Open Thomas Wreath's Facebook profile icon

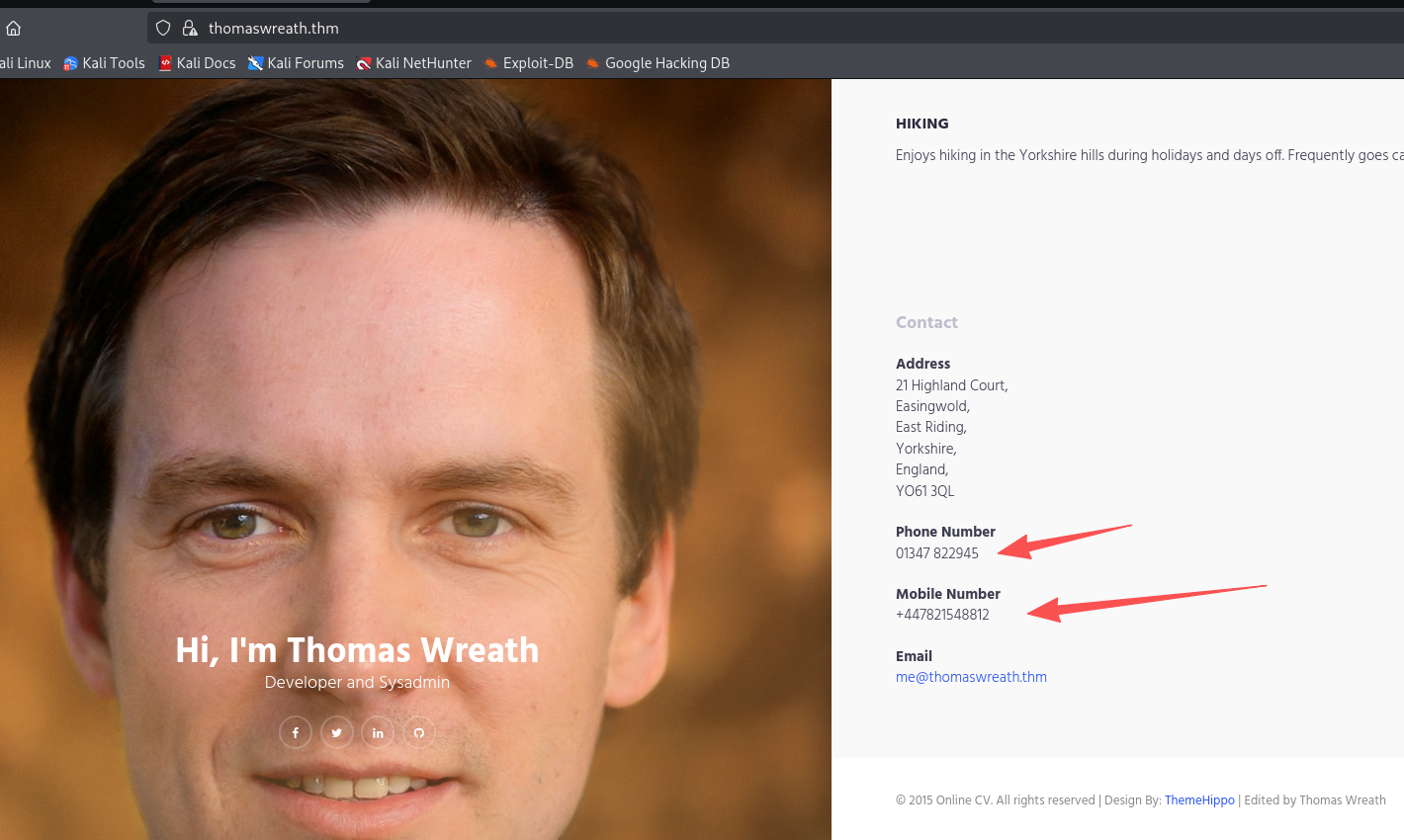point(296,732)
